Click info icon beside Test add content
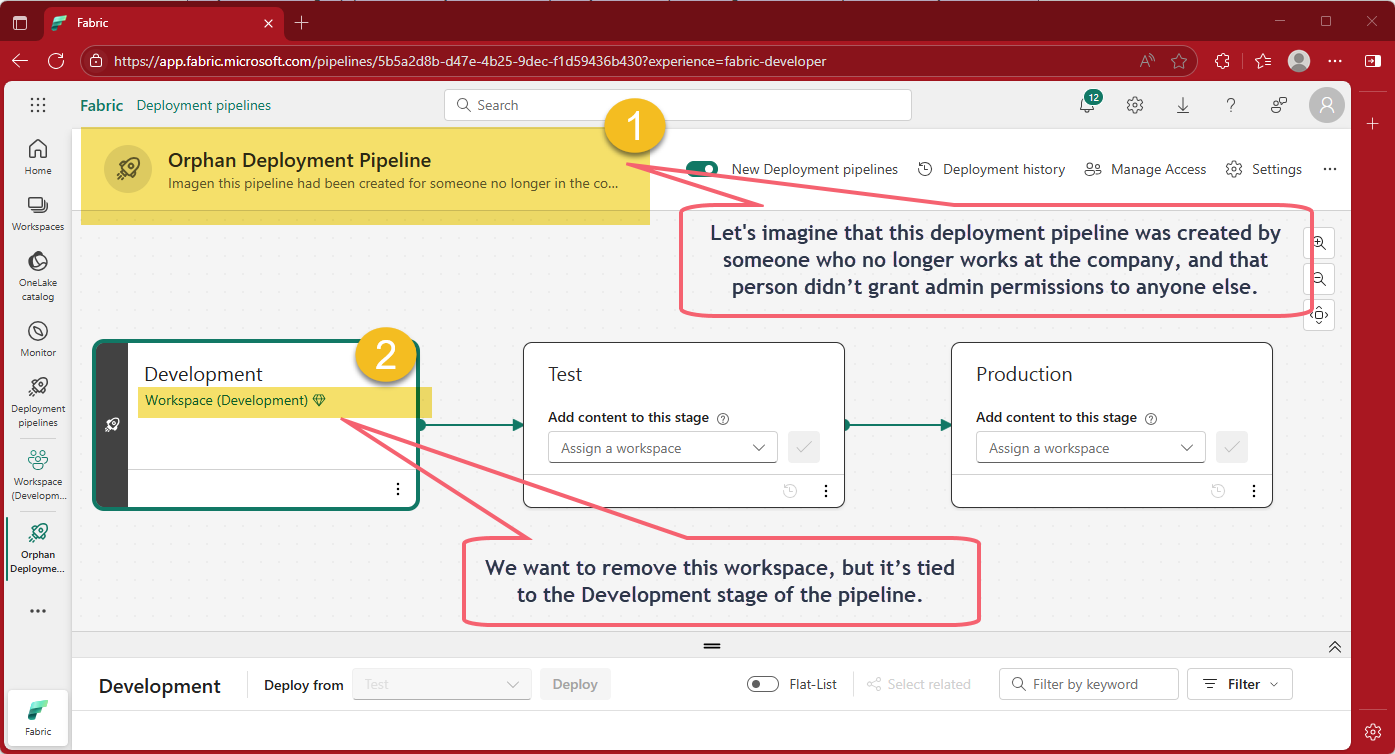1395x754 pixels. tap(723, 419)
